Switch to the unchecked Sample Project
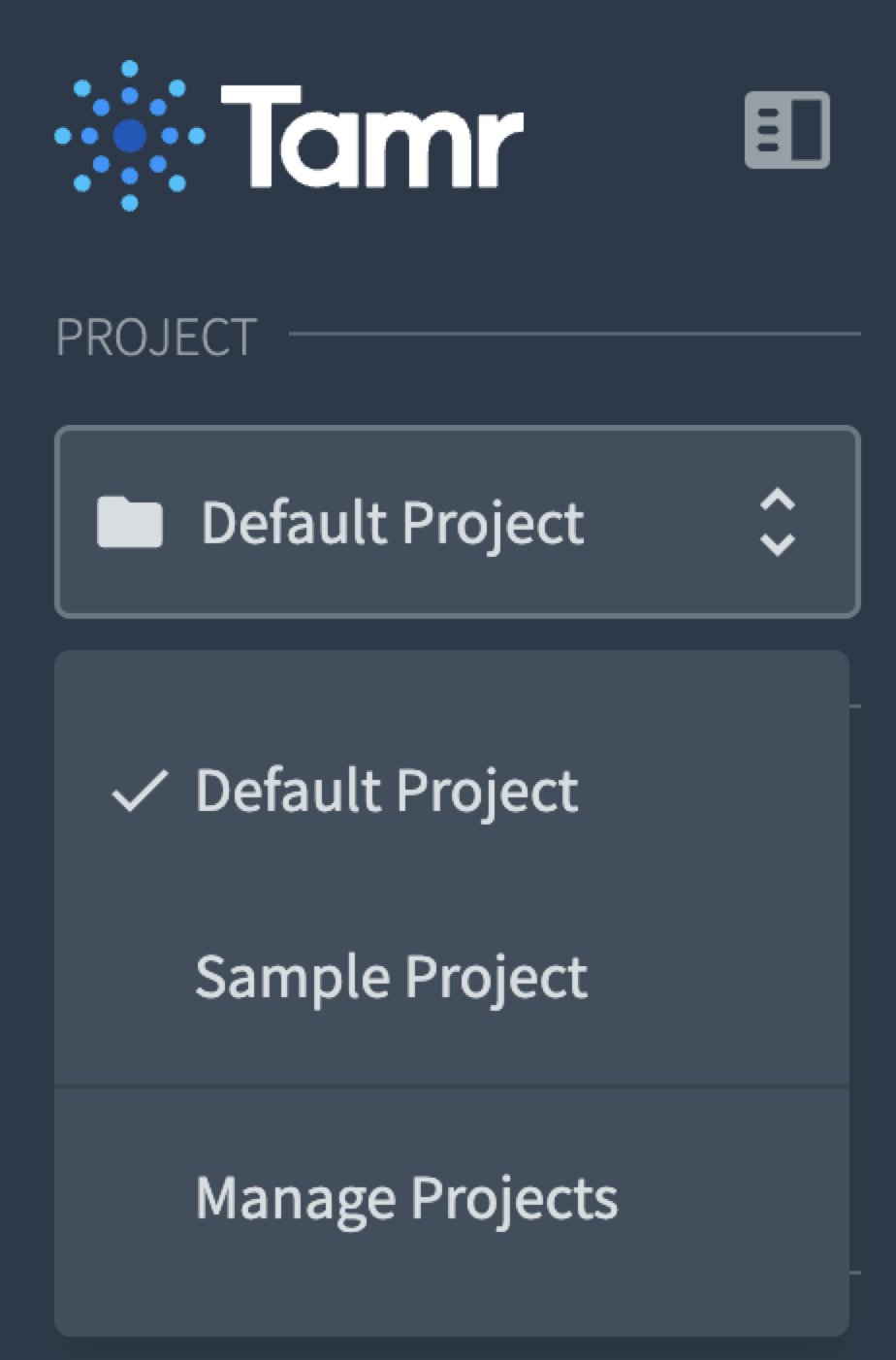This screenshot has height=1360, width=896. pos(452,976)
